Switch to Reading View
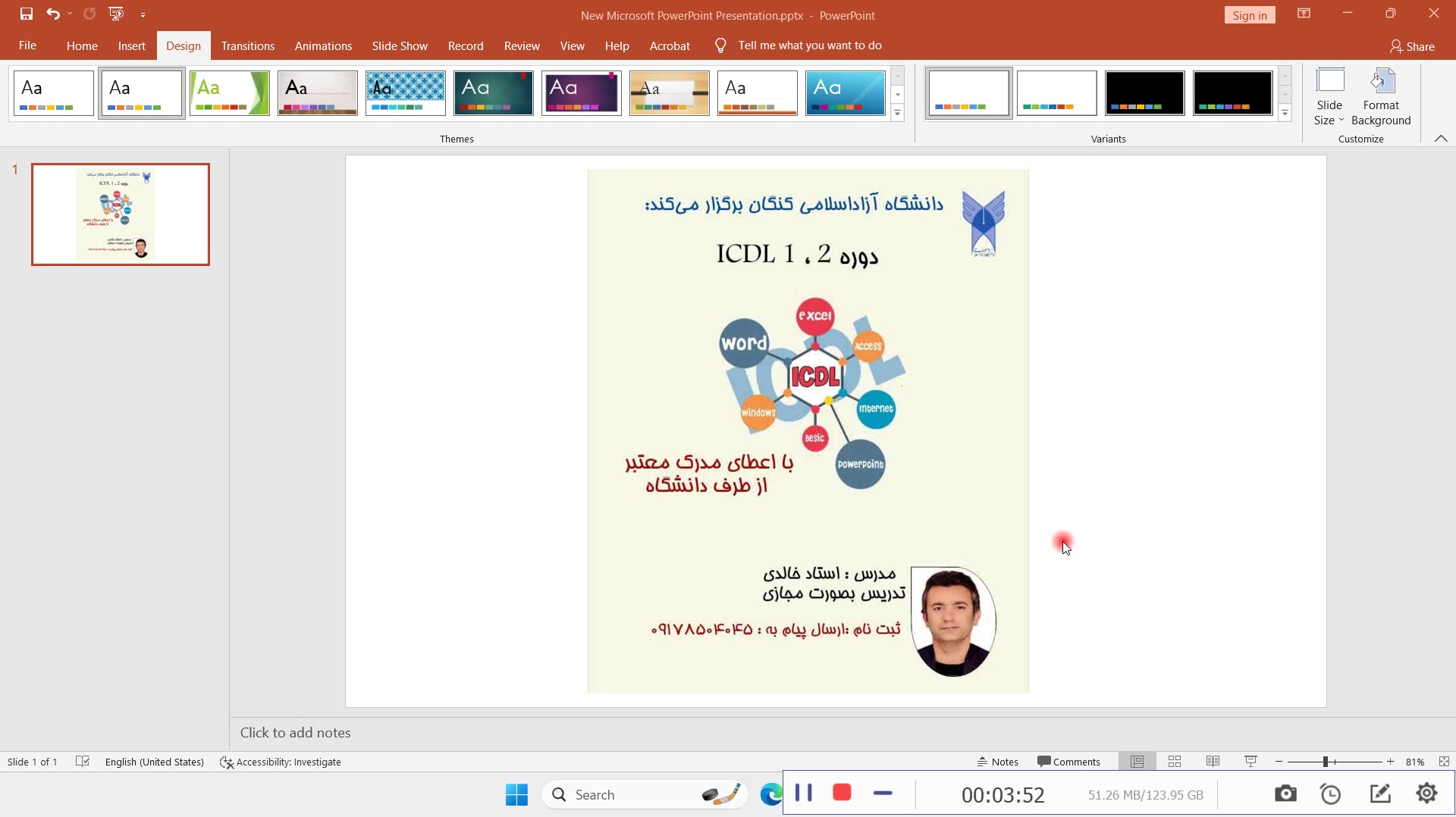This screenshot has width=1456, height=817. coord(1213,762)
